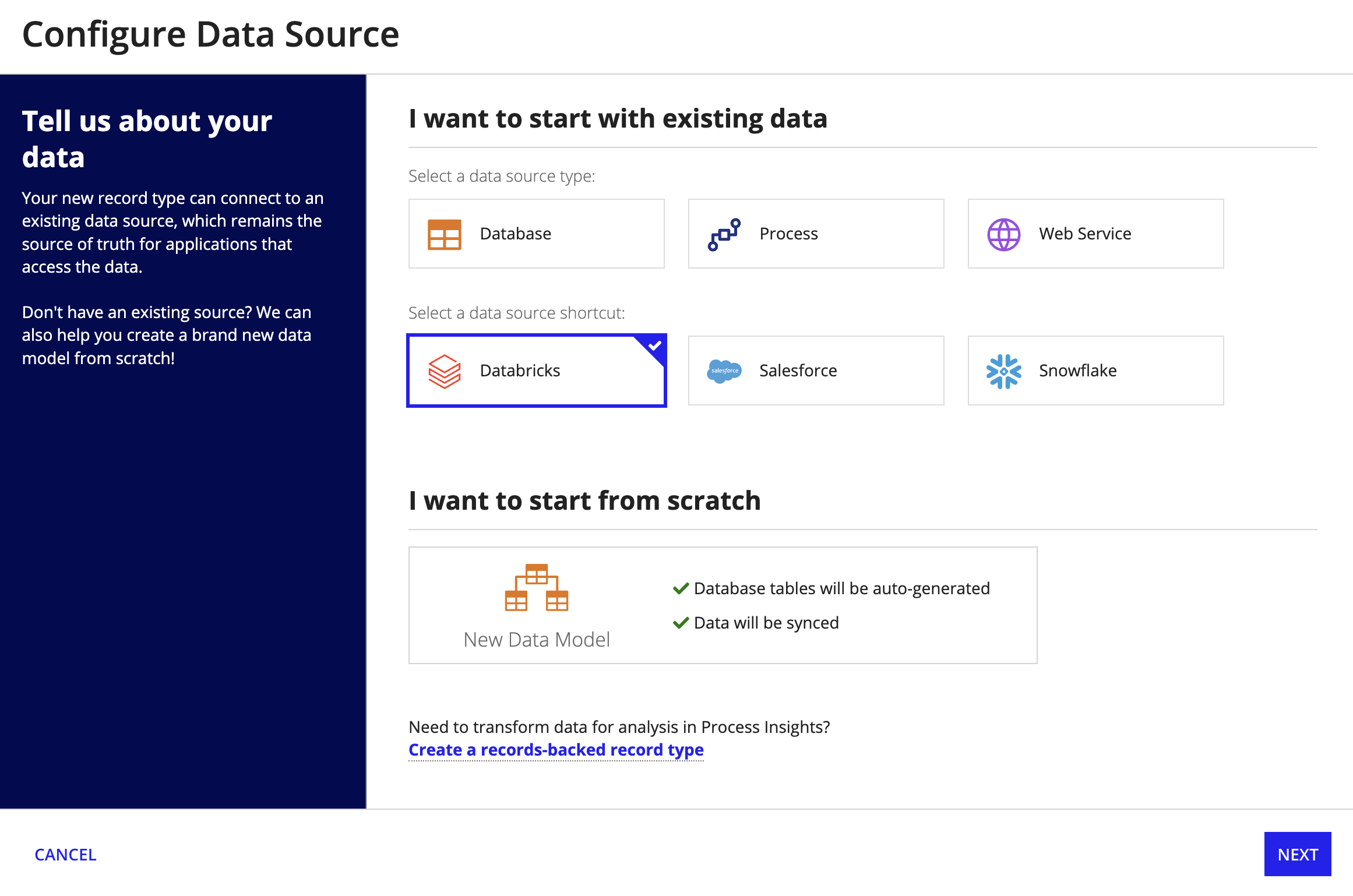Select the New Data Model label
This screenshot has height=896, width=1353.
click(x=537, y=640)
